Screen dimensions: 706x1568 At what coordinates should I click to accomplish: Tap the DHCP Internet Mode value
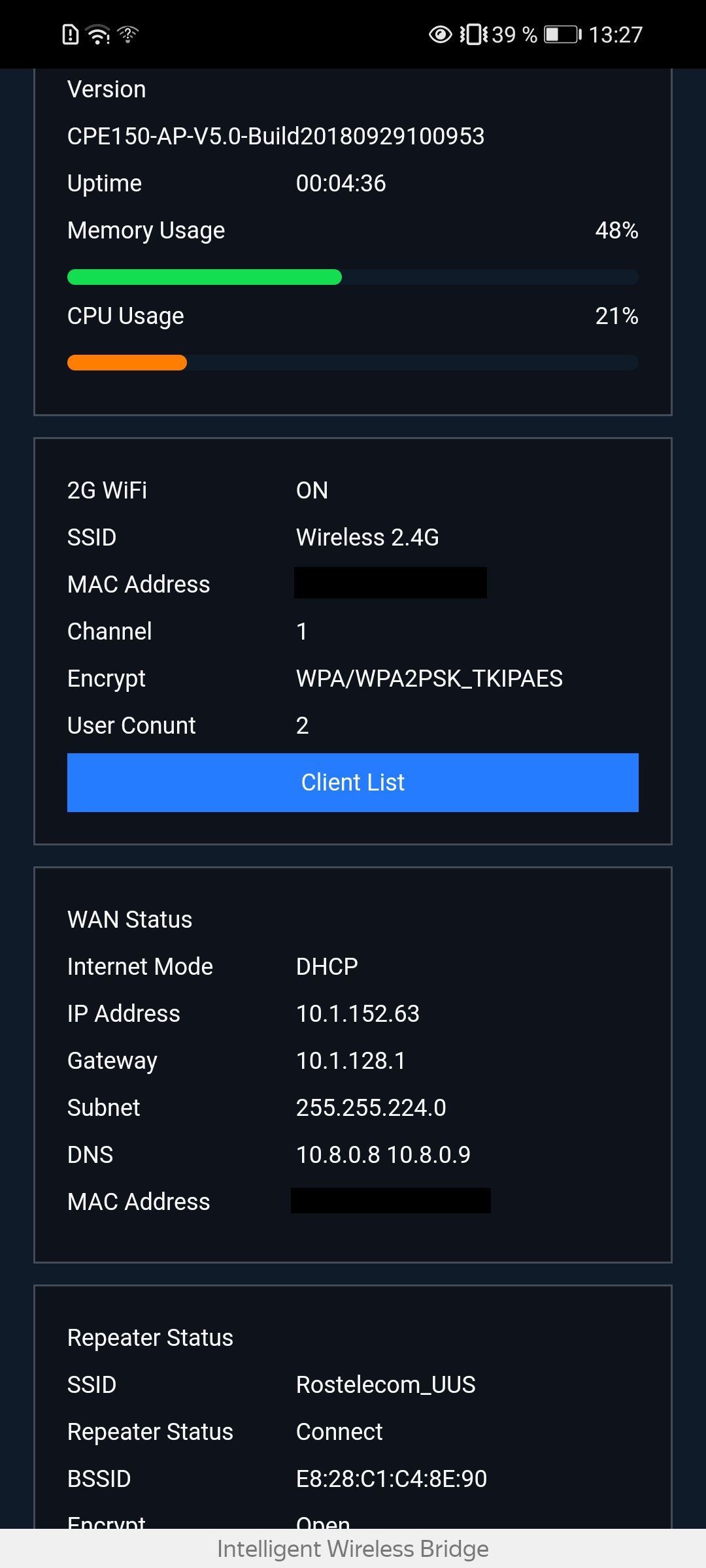click(327, 966)
